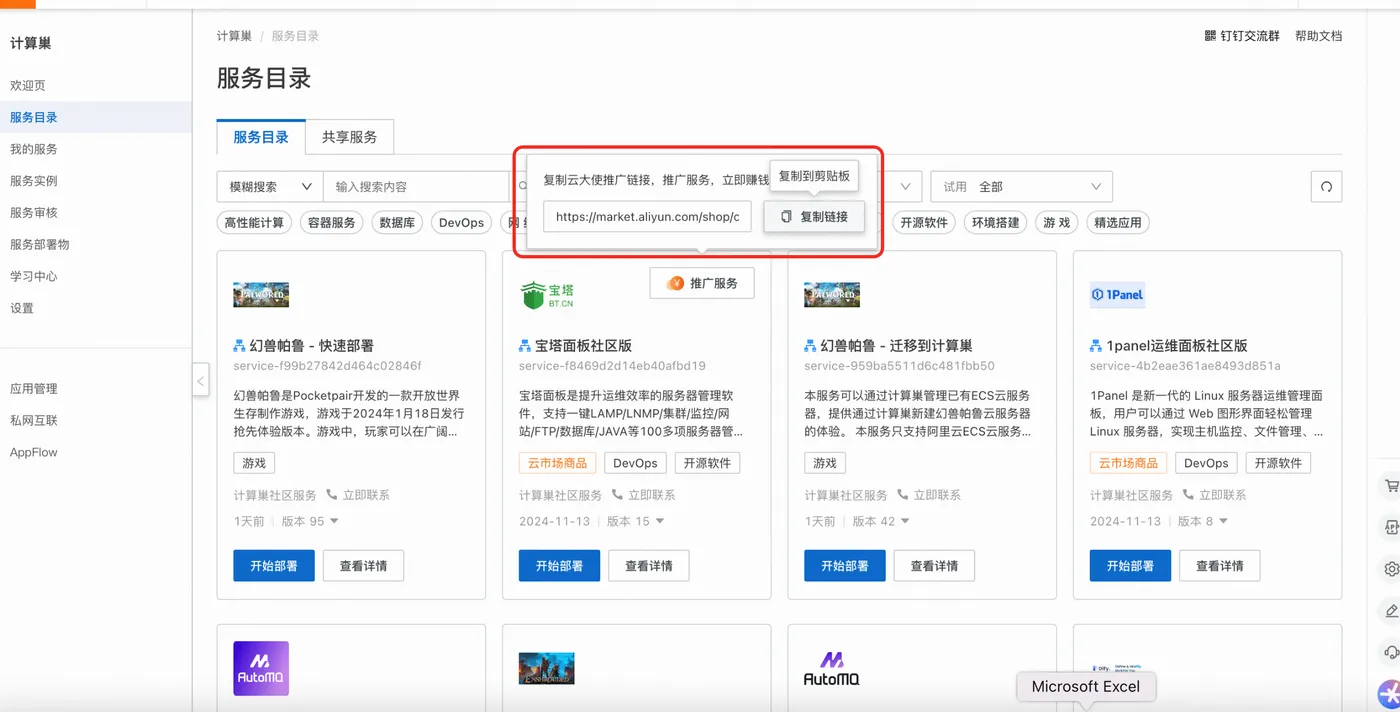Filter by DevOps category tag in filter row

coord(461,223)
